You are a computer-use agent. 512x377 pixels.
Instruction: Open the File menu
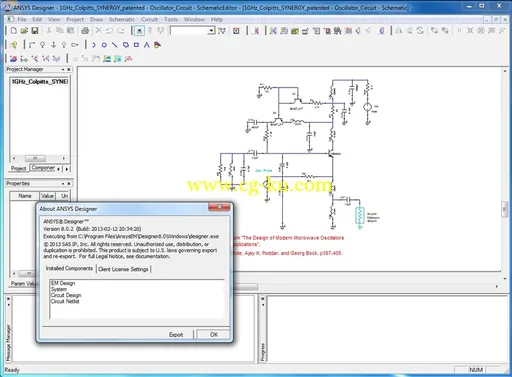22,19
